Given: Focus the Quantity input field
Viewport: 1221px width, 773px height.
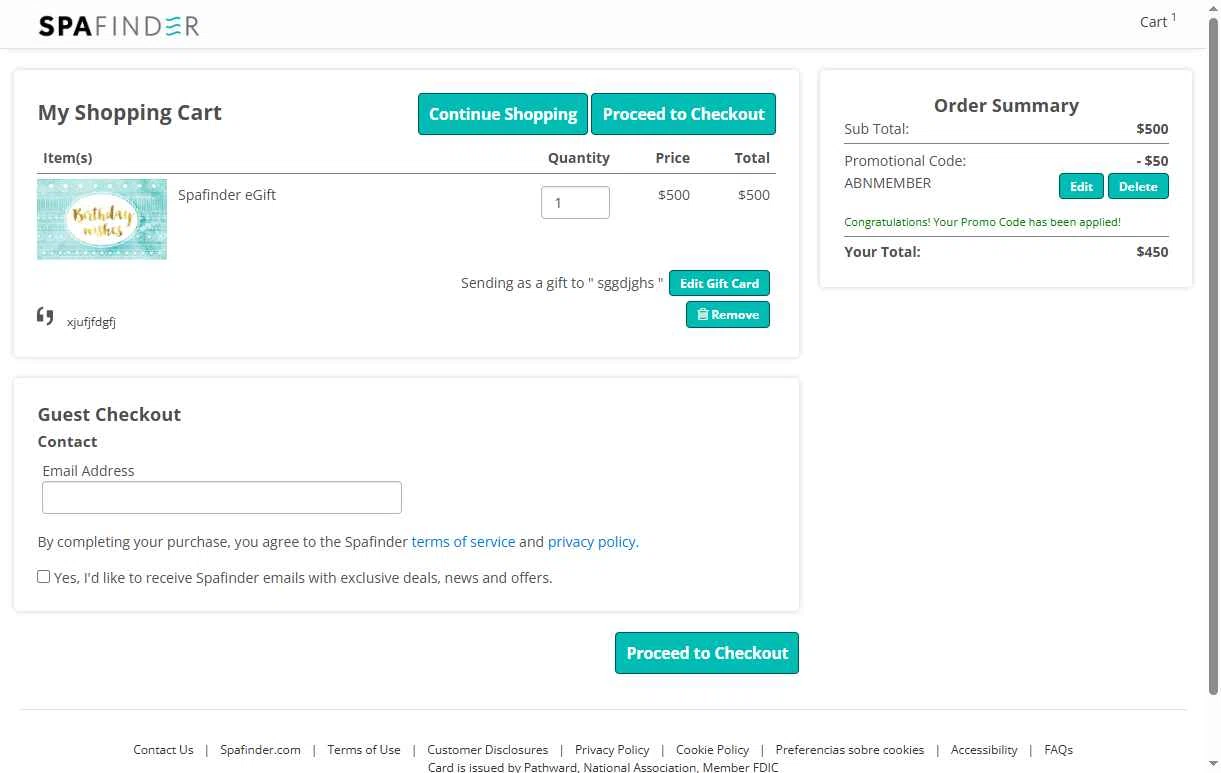Looking at the screenshot, I should (x=575, y=202).
